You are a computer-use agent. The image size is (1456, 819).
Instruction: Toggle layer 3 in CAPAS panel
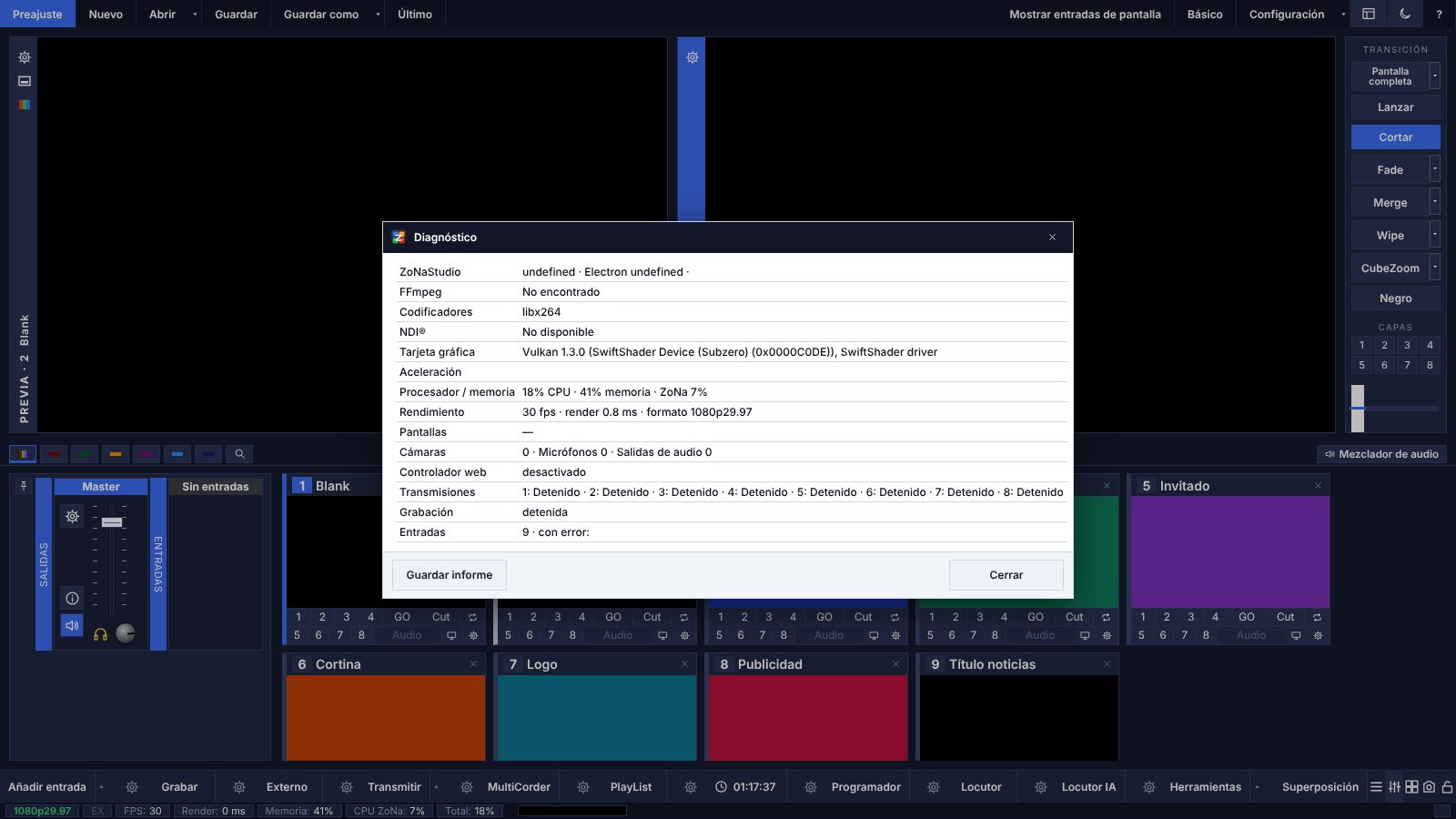pos(1407,345)
